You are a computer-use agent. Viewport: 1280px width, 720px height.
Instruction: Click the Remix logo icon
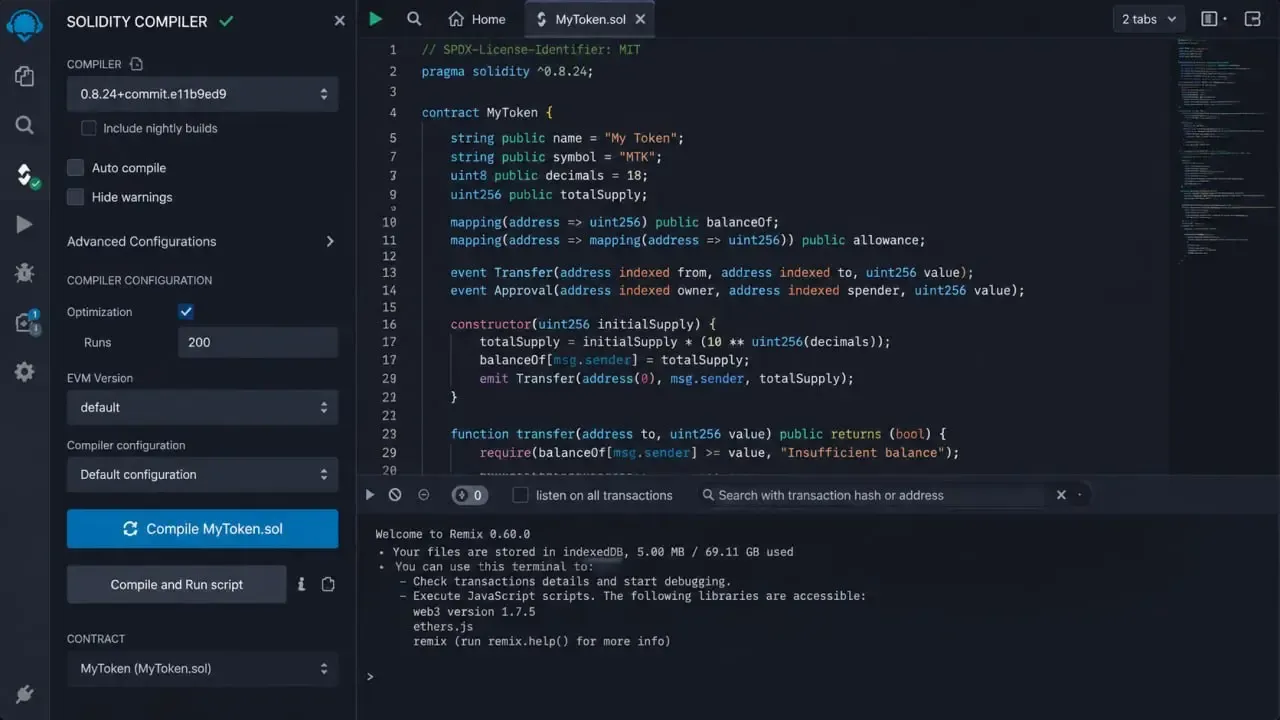(25, 25)
